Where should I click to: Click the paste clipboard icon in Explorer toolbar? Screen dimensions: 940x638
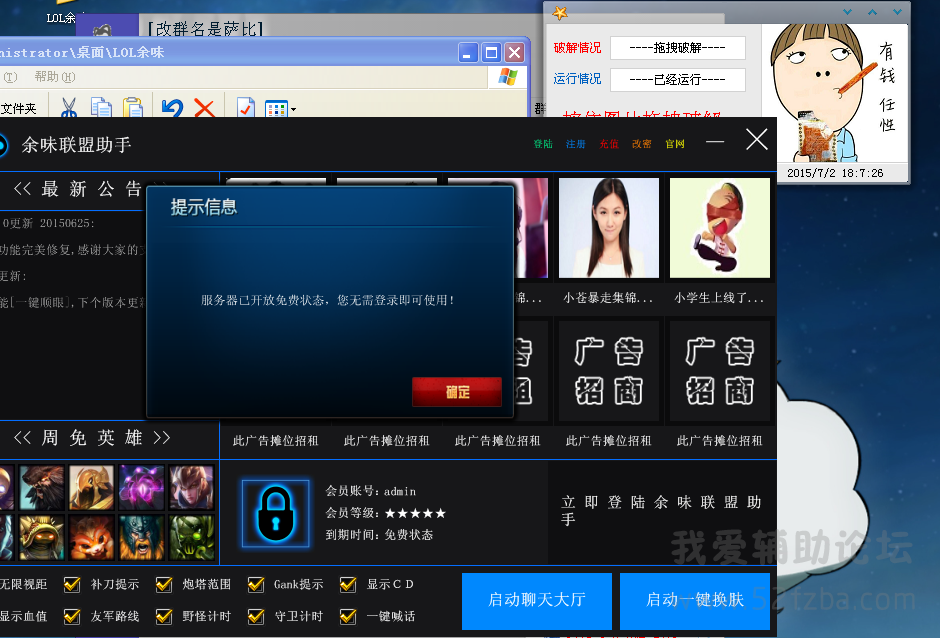tap(132, 108)
